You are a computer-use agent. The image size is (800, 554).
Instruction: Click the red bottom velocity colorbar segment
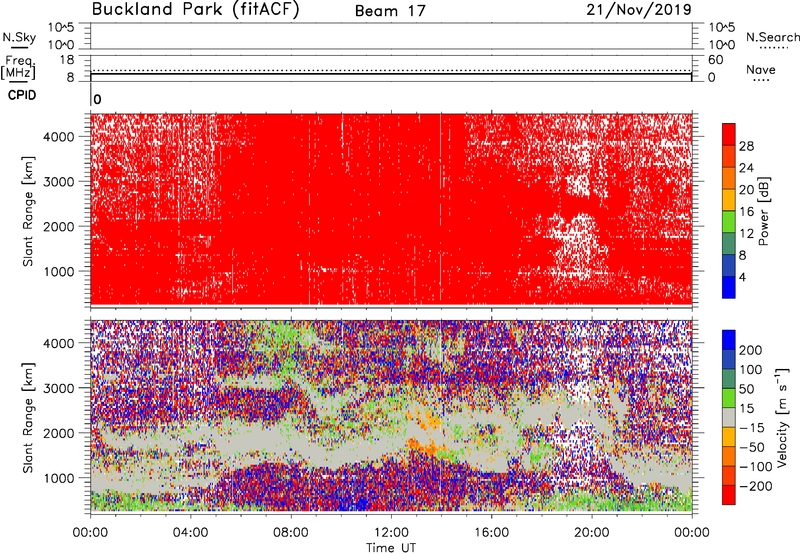(729, 495)
